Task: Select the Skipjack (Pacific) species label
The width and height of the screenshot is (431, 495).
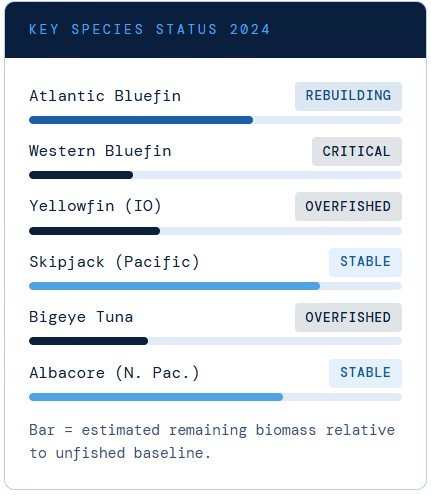Action: coord(114,262)
